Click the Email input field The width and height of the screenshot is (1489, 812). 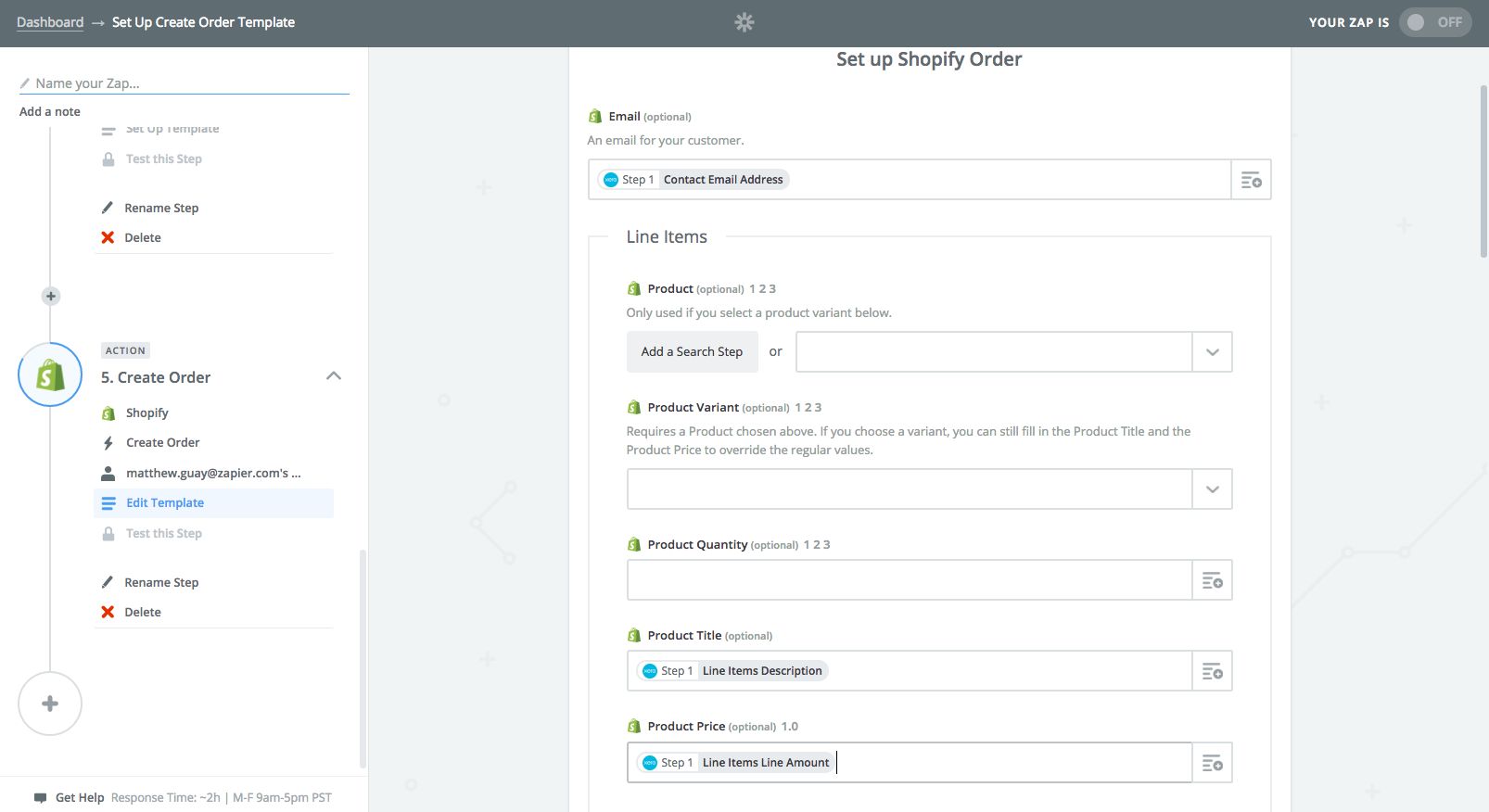[910, 180]
